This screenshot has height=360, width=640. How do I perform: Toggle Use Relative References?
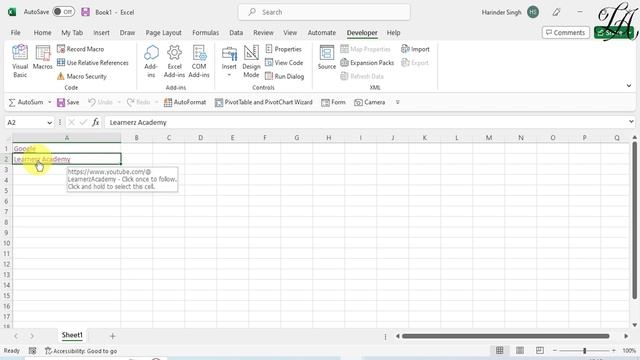93,62
